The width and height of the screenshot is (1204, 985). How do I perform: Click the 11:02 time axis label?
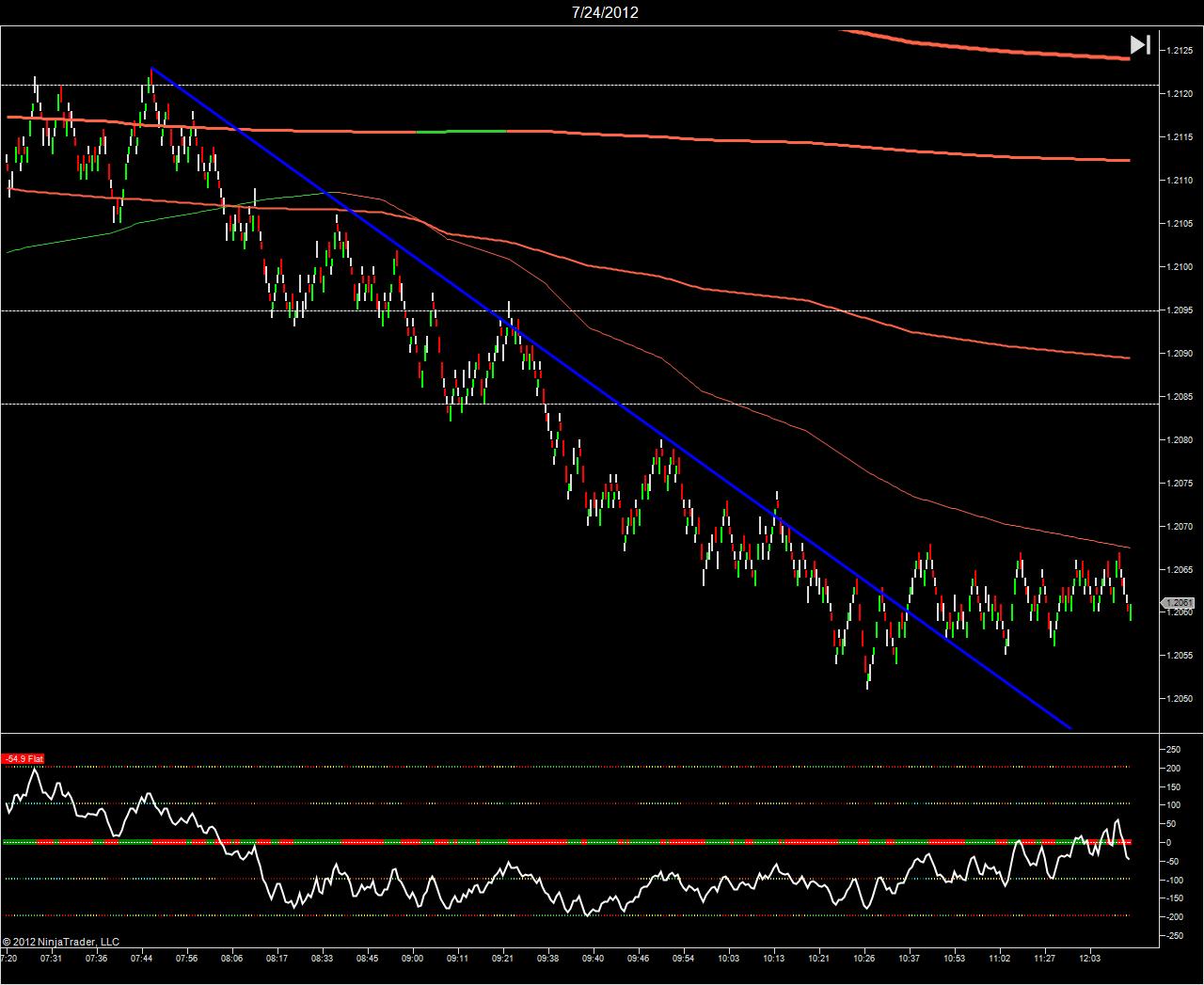click(999, 958)
